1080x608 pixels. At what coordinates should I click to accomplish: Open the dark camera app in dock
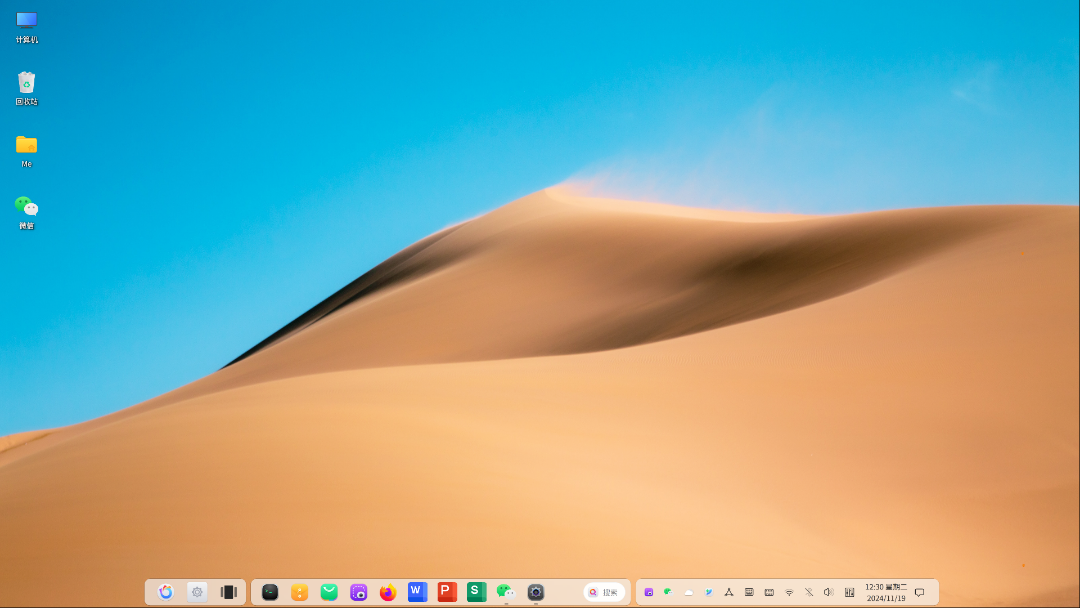536,592
